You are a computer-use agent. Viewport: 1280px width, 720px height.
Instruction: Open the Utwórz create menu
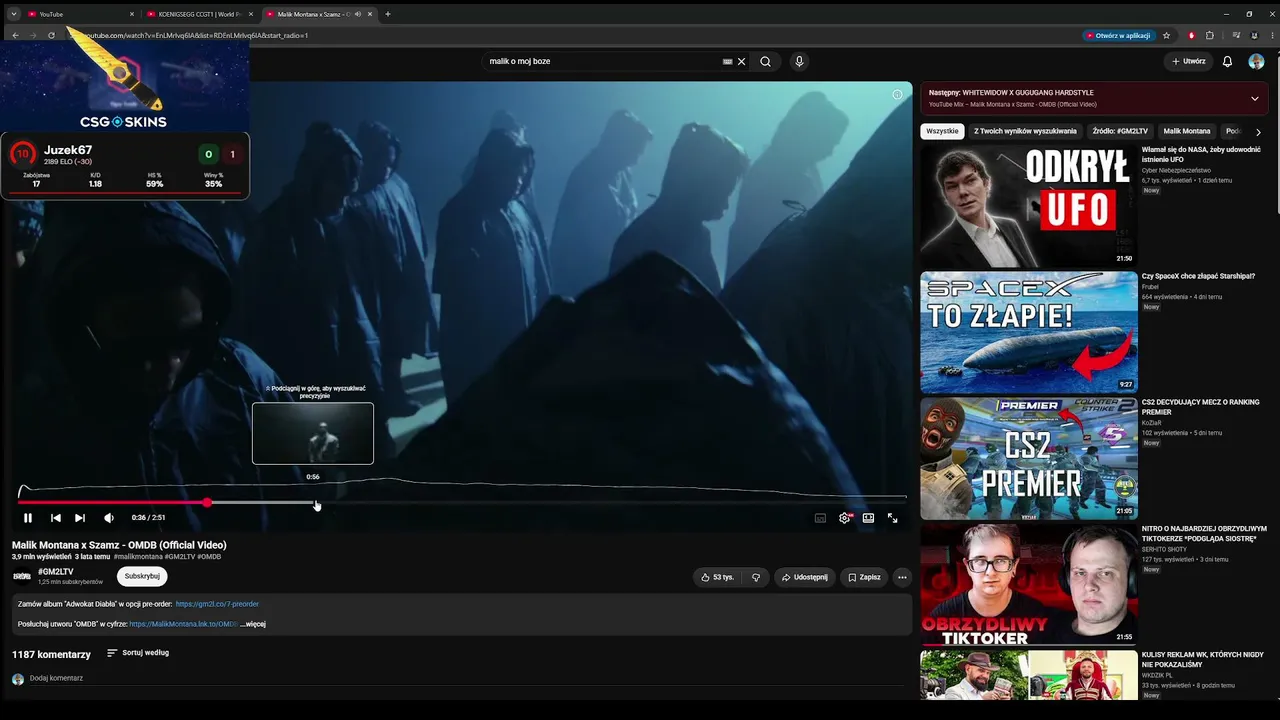click(x=1189, y=61)
